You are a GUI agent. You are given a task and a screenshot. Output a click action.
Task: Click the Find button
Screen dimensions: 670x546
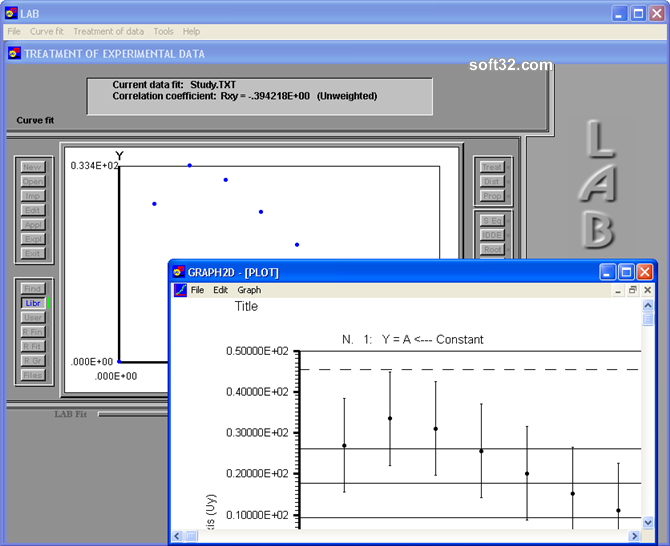click(x=32, y=289)
